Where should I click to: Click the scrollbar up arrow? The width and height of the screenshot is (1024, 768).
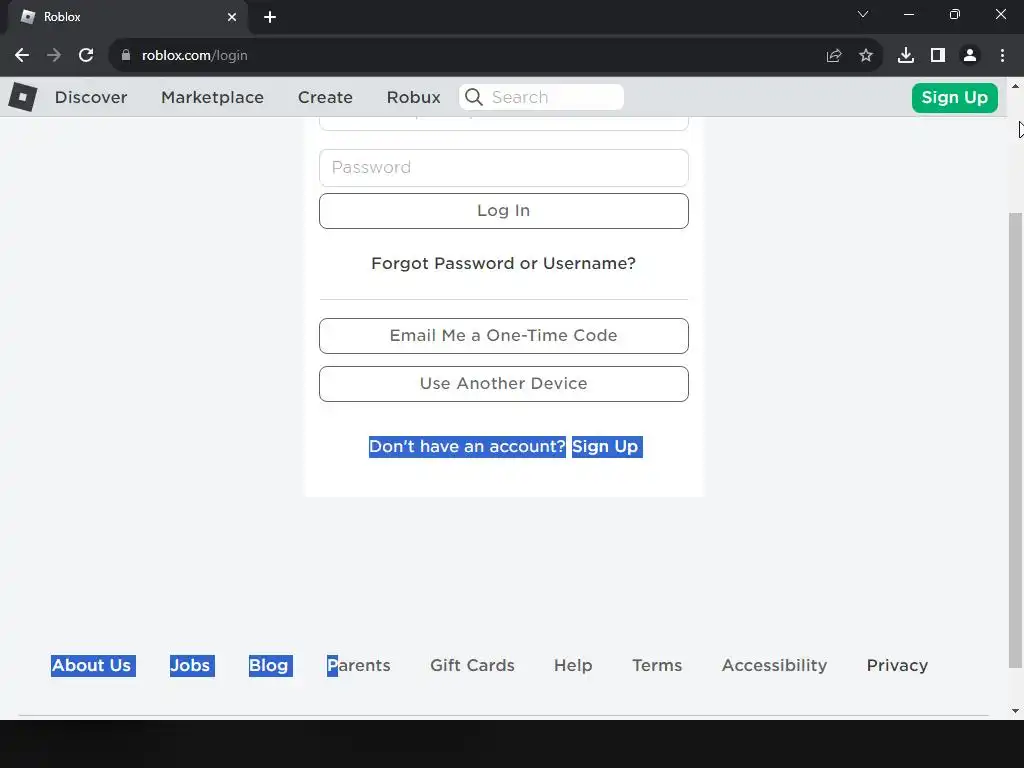click(1016, 86)
